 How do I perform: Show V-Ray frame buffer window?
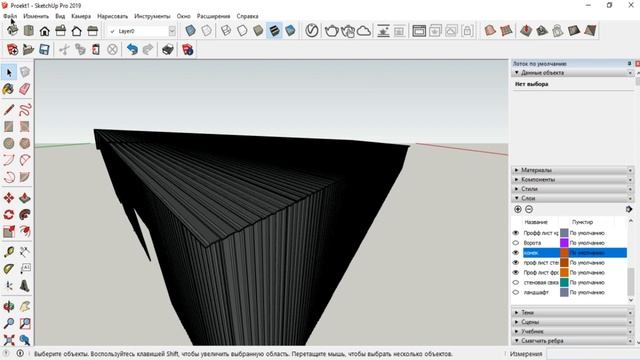tap(419, 31)
